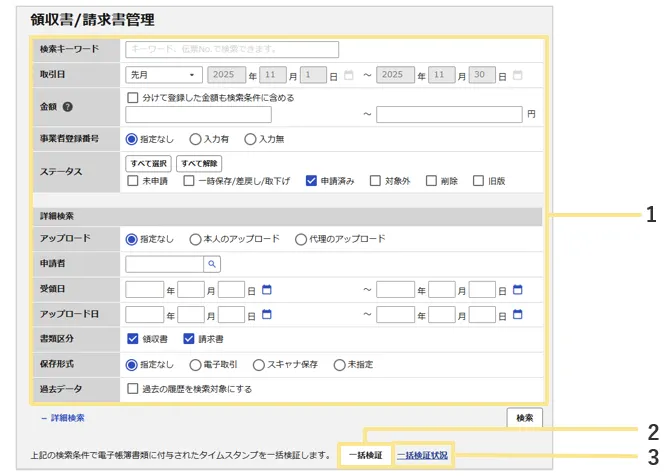Click the すべて選択 button
The image size is (666, 476).
pos(148,163)
